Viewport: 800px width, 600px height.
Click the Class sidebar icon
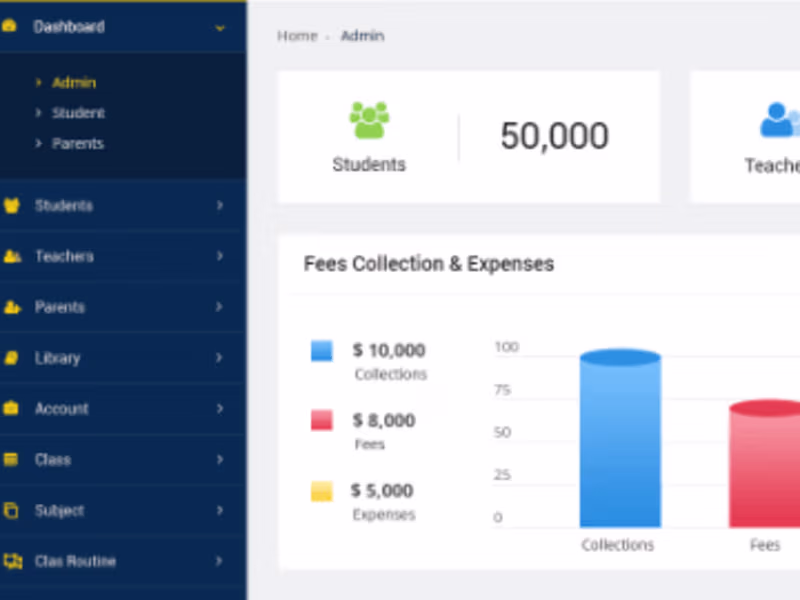[x=11, y=459]
